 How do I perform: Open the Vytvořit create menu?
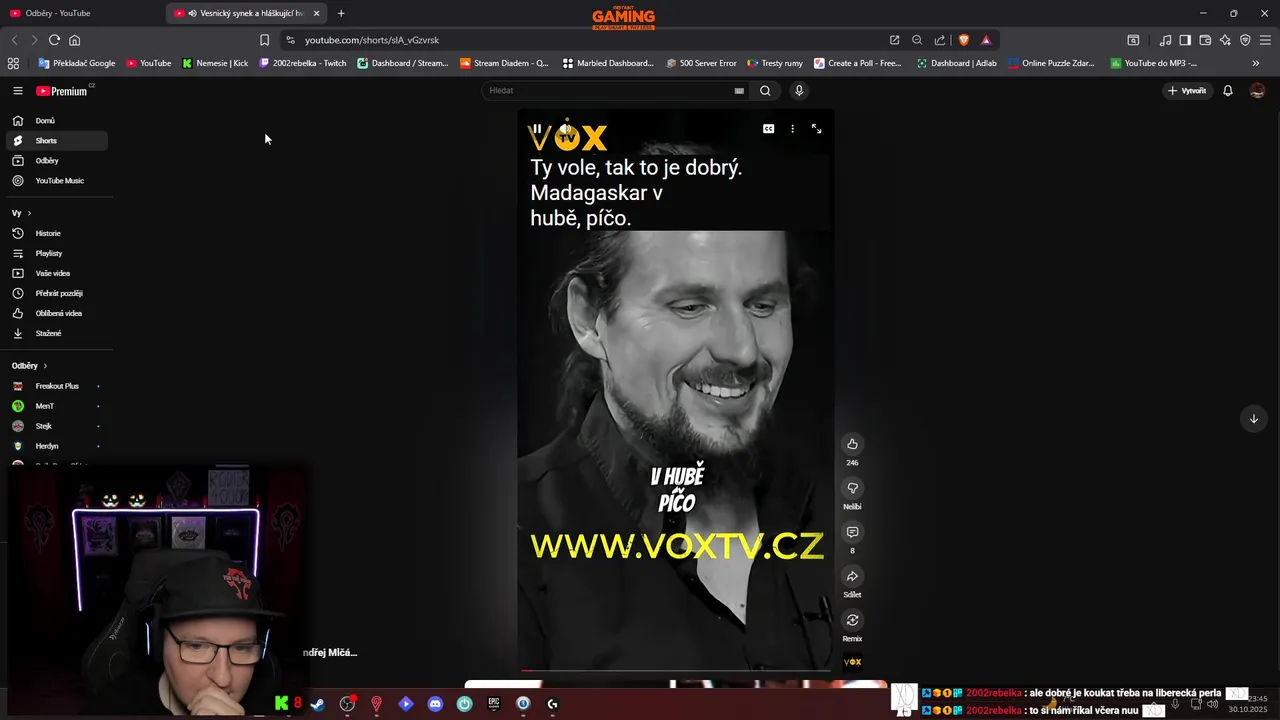tap(1187, 91)
